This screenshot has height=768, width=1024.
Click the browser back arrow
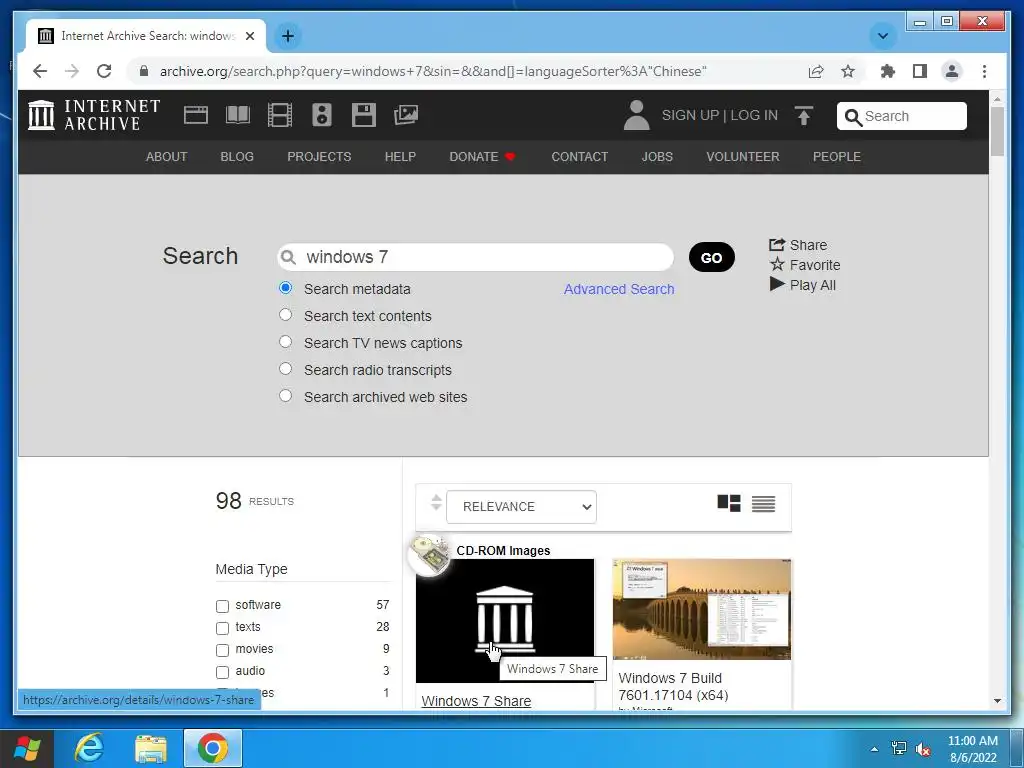point(40,71)
